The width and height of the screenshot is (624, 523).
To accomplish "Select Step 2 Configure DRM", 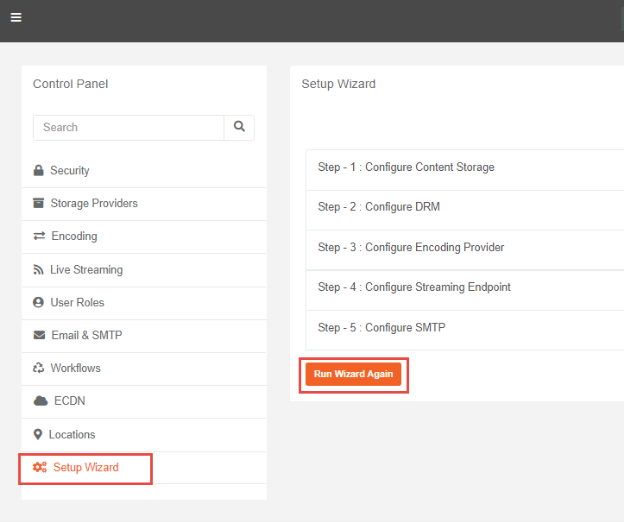I will point(379,207).
